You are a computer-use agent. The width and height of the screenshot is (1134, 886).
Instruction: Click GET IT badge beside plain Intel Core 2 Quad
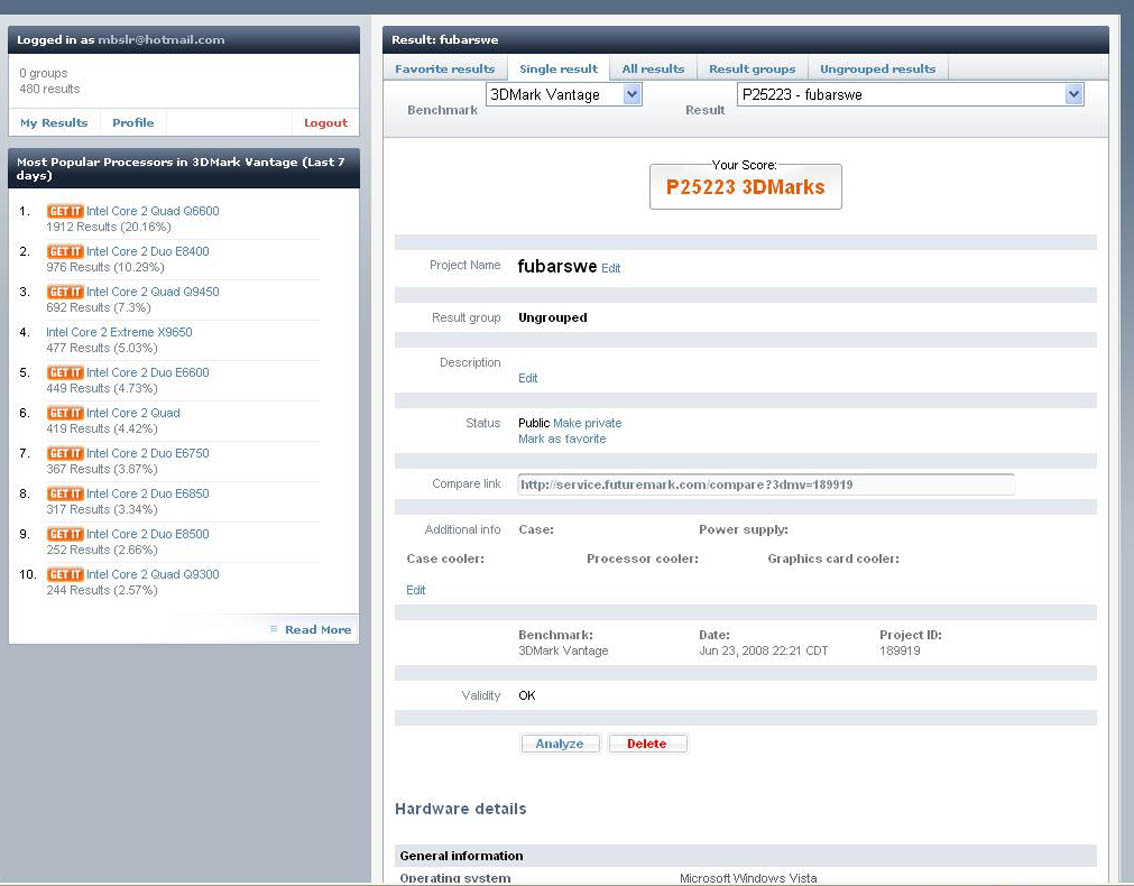tap(65, 414)
